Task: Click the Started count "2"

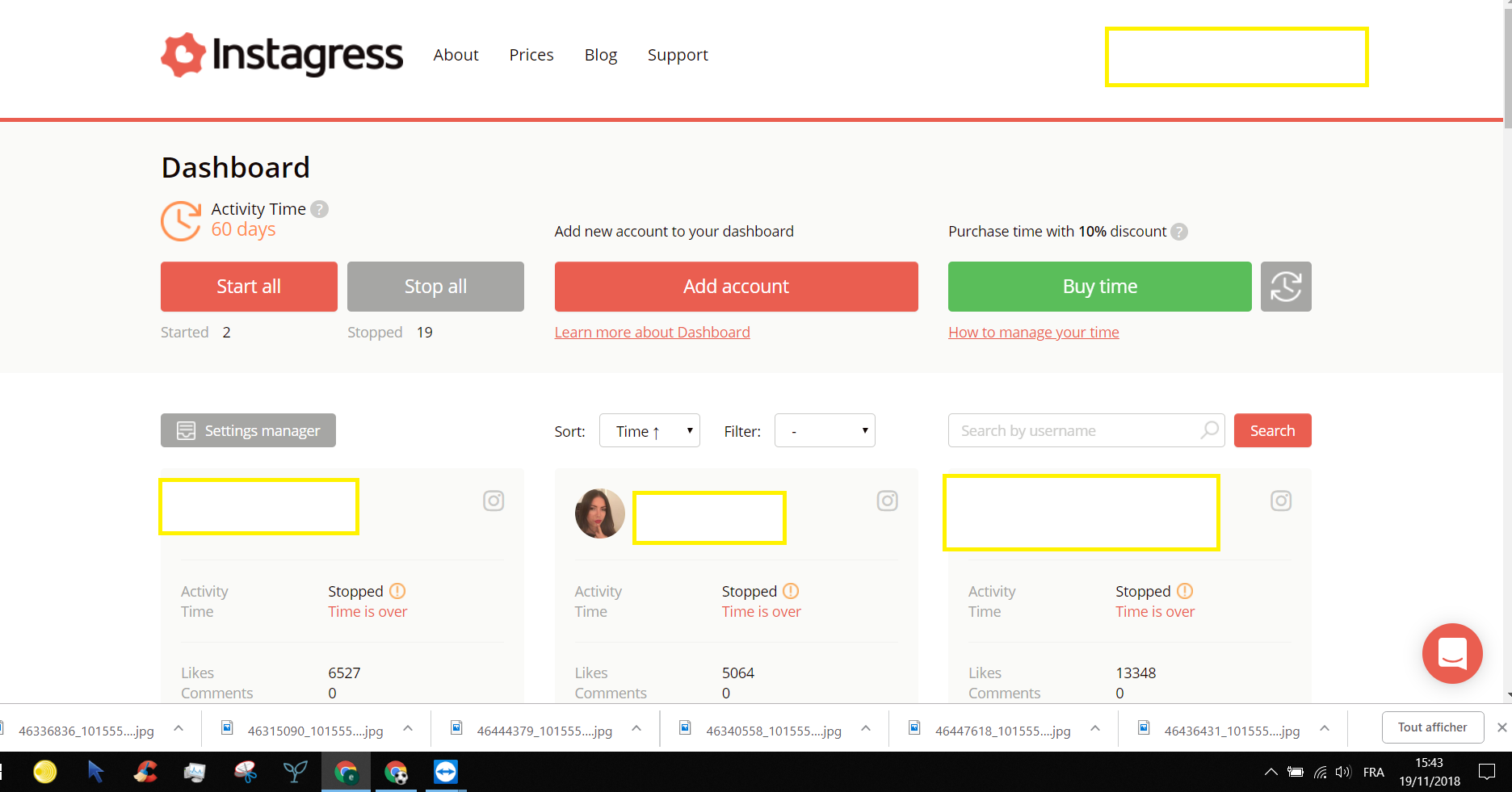Action: tap(227, 333)
